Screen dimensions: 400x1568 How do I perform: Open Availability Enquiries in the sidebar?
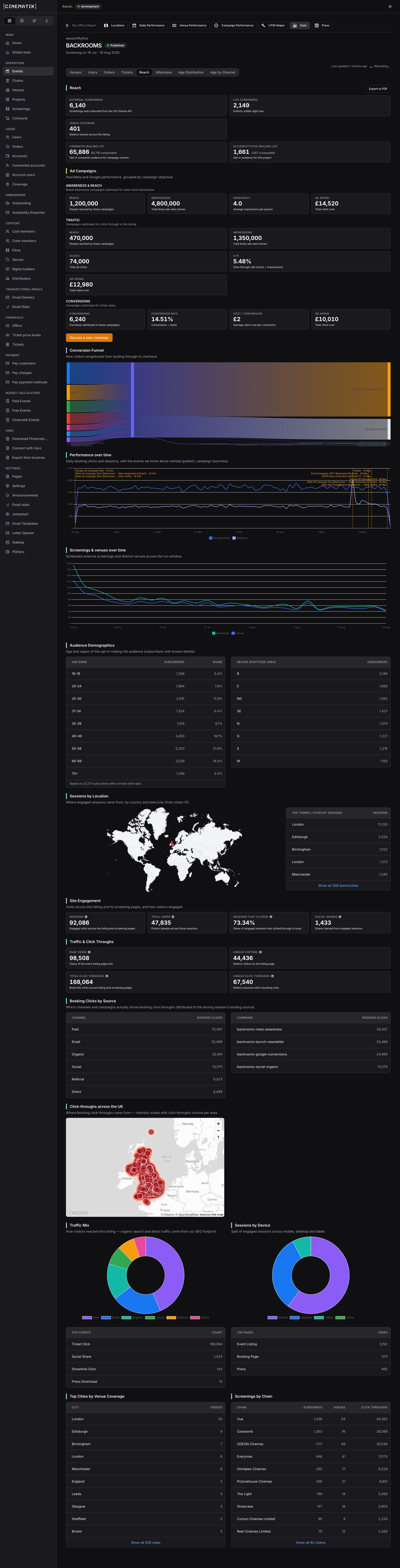[x=28, y=212]
